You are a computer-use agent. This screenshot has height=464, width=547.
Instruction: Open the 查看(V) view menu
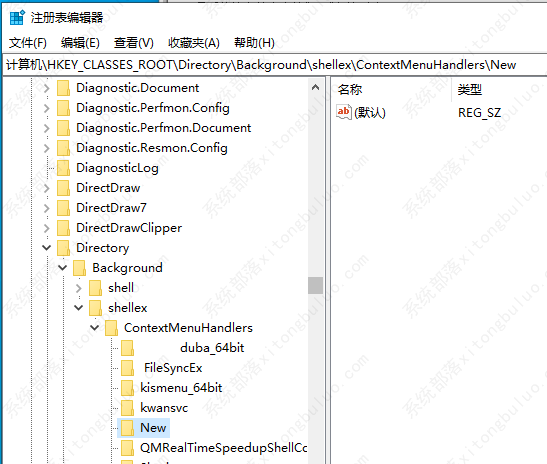pyautogui.click(x=134, y=43)
